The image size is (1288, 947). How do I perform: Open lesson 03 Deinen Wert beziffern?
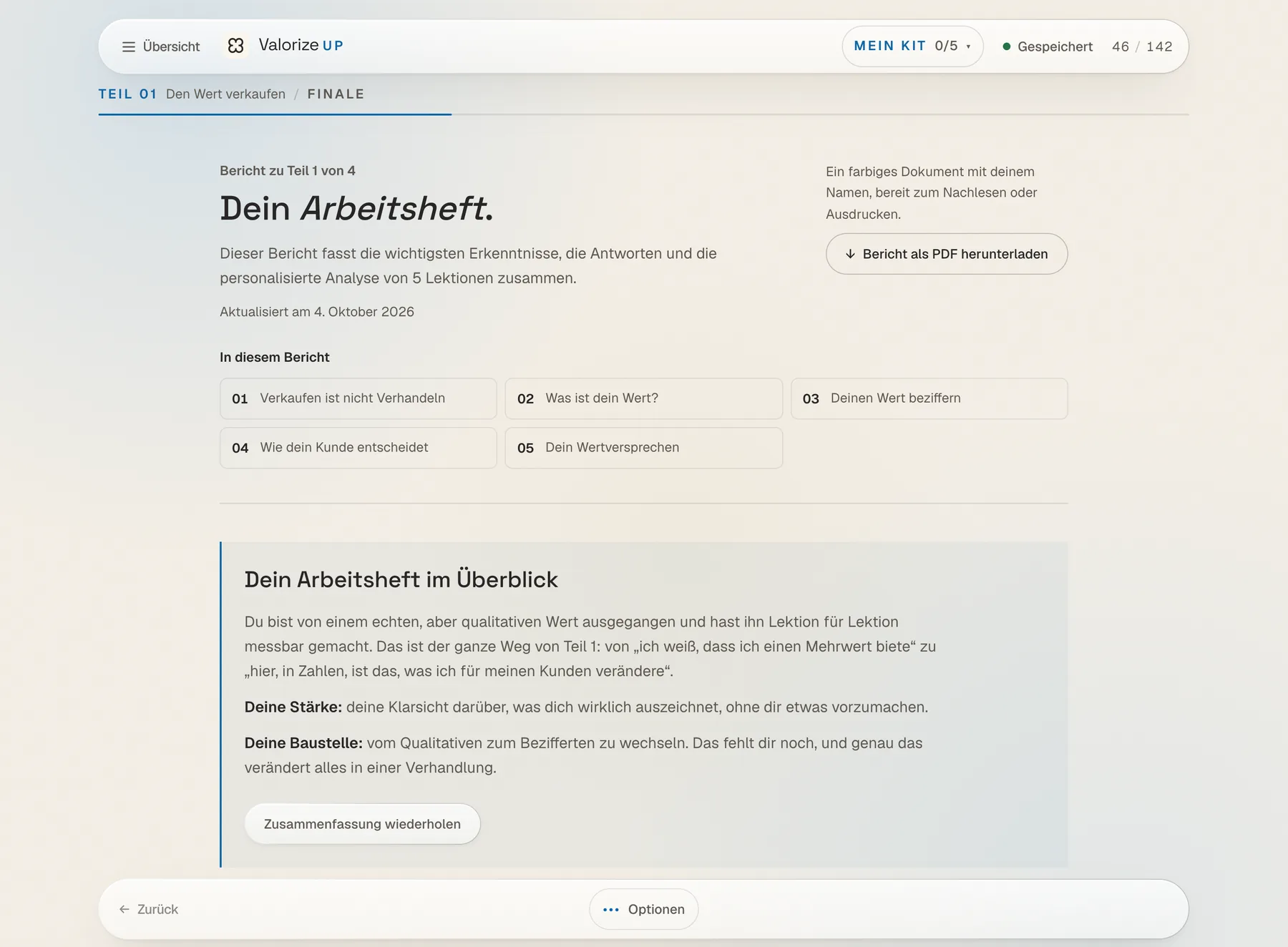pos(929,398)
